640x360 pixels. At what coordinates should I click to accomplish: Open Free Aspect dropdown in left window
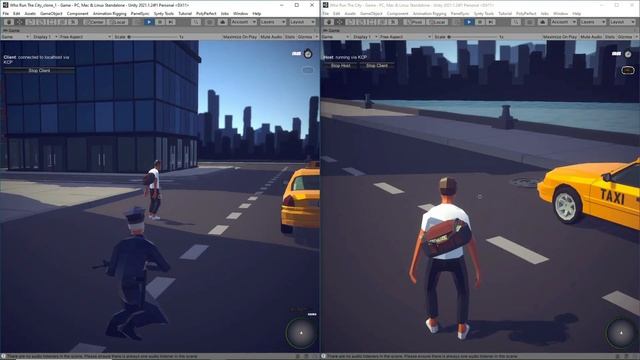[85, 37]
